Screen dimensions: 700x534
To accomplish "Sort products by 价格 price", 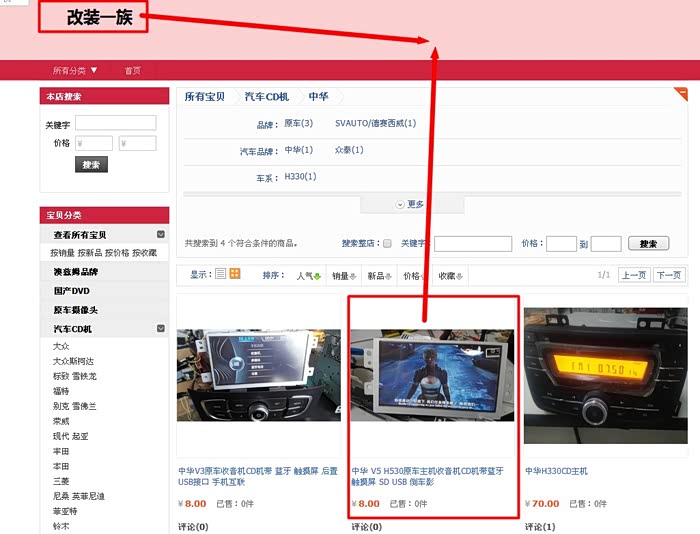I will pyautogui.click(x=414, y=275).
